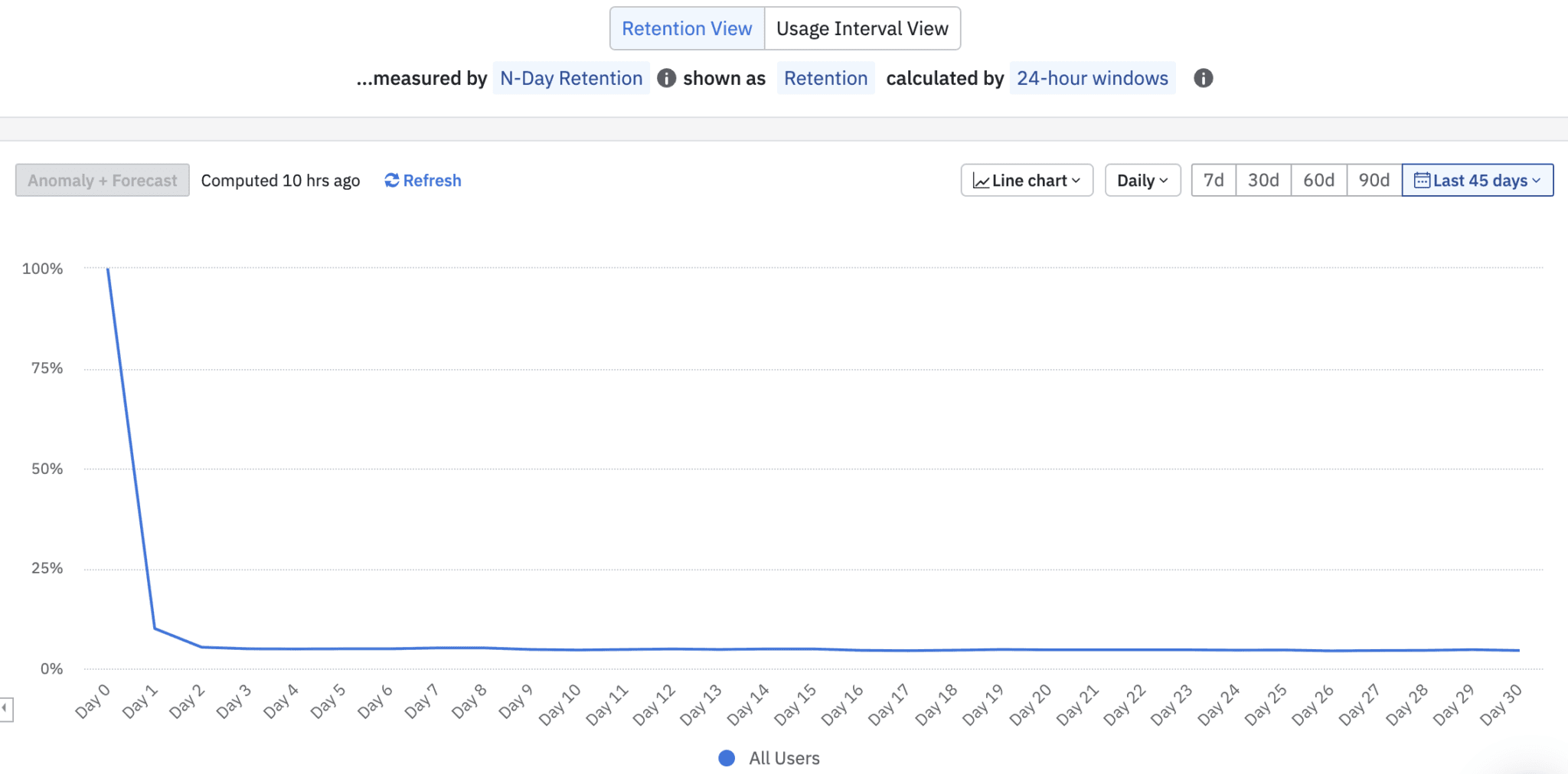This screenshot has height=774, width=1568.
Task: Change the shown as Retention option
Action: tap(825, 78)
